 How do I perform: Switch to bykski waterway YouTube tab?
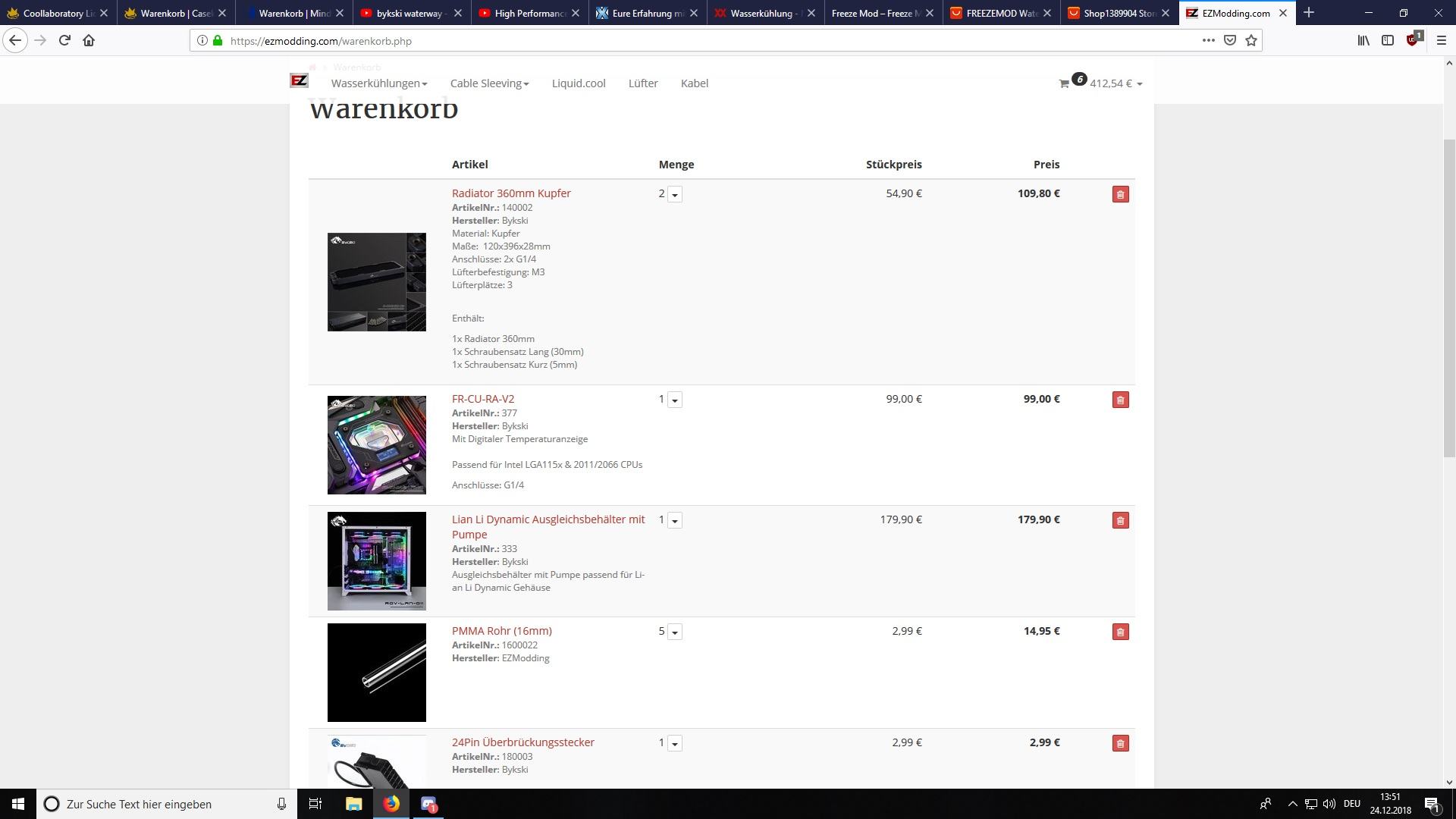[412, 13]
